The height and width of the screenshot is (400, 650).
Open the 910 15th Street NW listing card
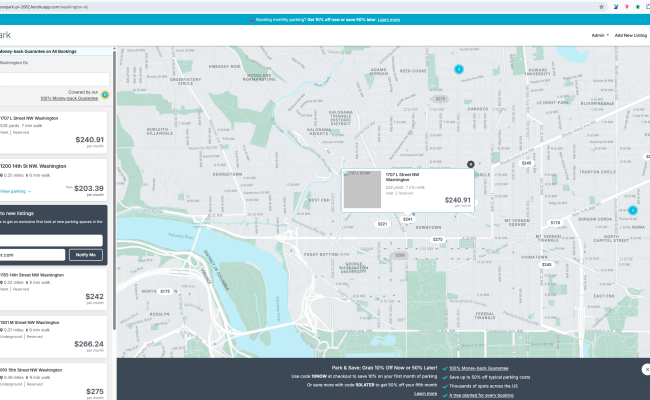(x=53, y=382)
